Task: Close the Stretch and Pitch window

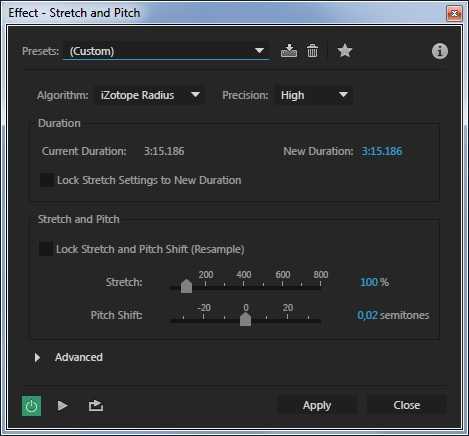Action: coord(454,14)
